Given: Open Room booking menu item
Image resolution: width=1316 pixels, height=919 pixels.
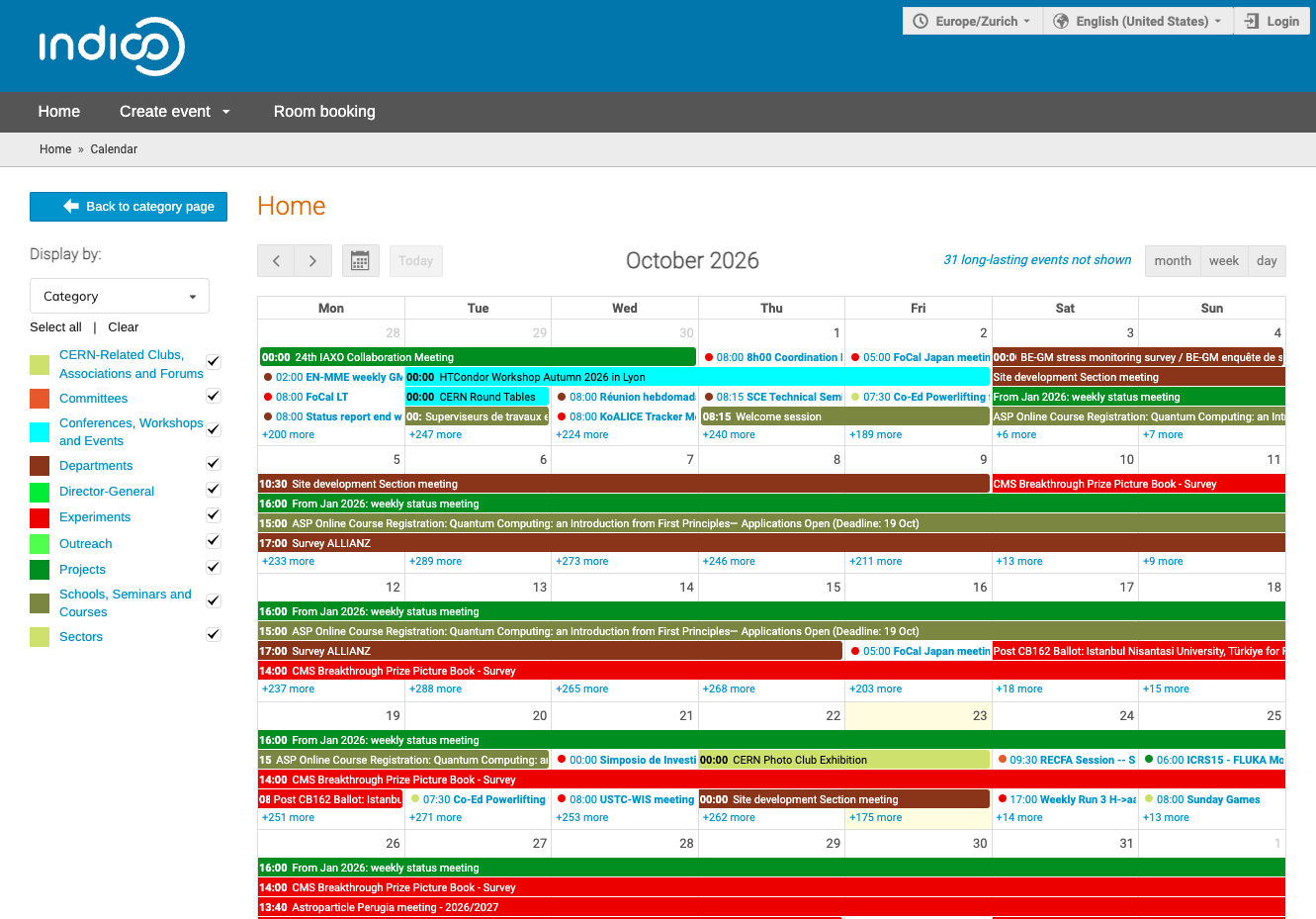Looking at the screenshot, I should [x=324, y=112].
